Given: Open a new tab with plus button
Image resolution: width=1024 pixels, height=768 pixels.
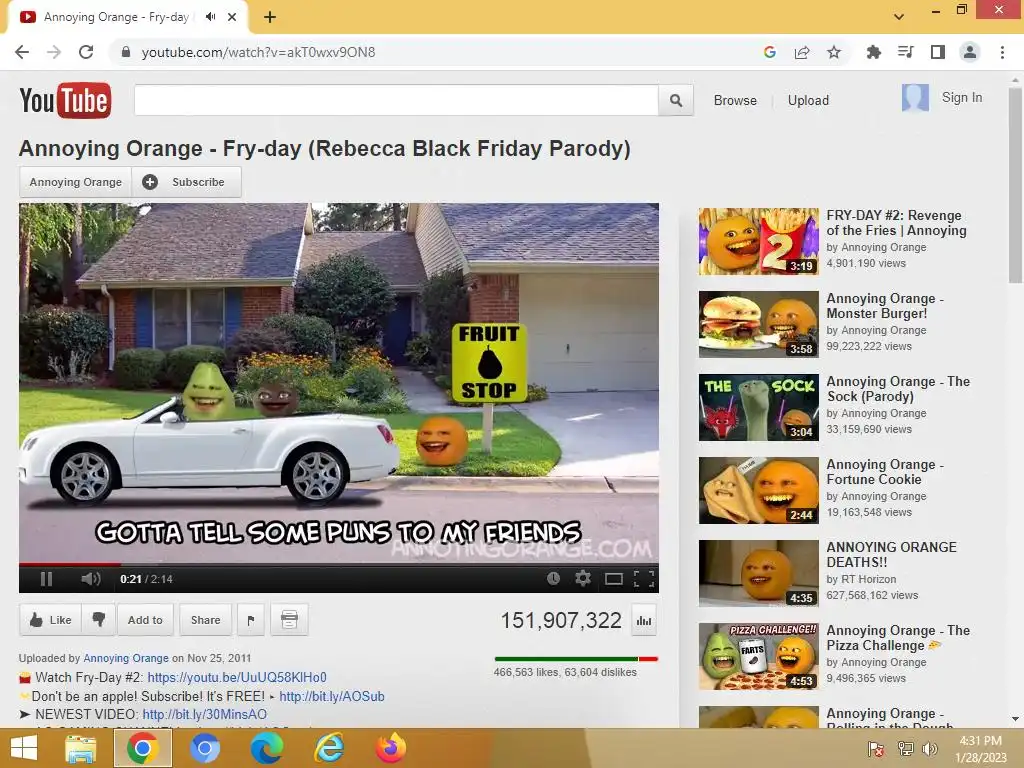Looking at the screenshot, I should click(270, 17).
